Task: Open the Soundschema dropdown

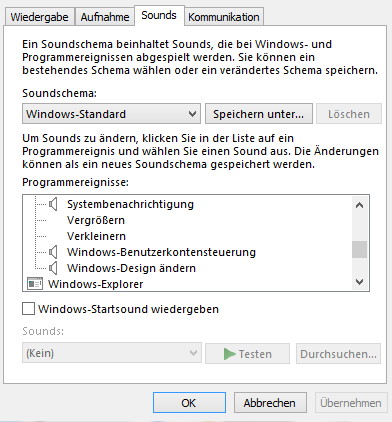Action: [x=111, y=114]
